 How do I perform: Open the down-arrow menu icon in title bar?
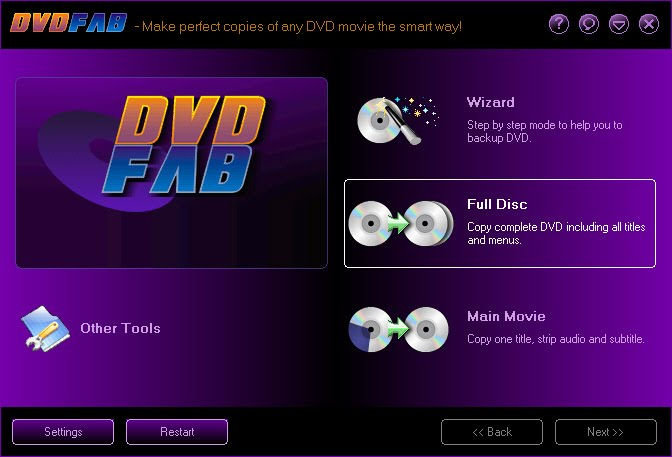tap(619, 24)
